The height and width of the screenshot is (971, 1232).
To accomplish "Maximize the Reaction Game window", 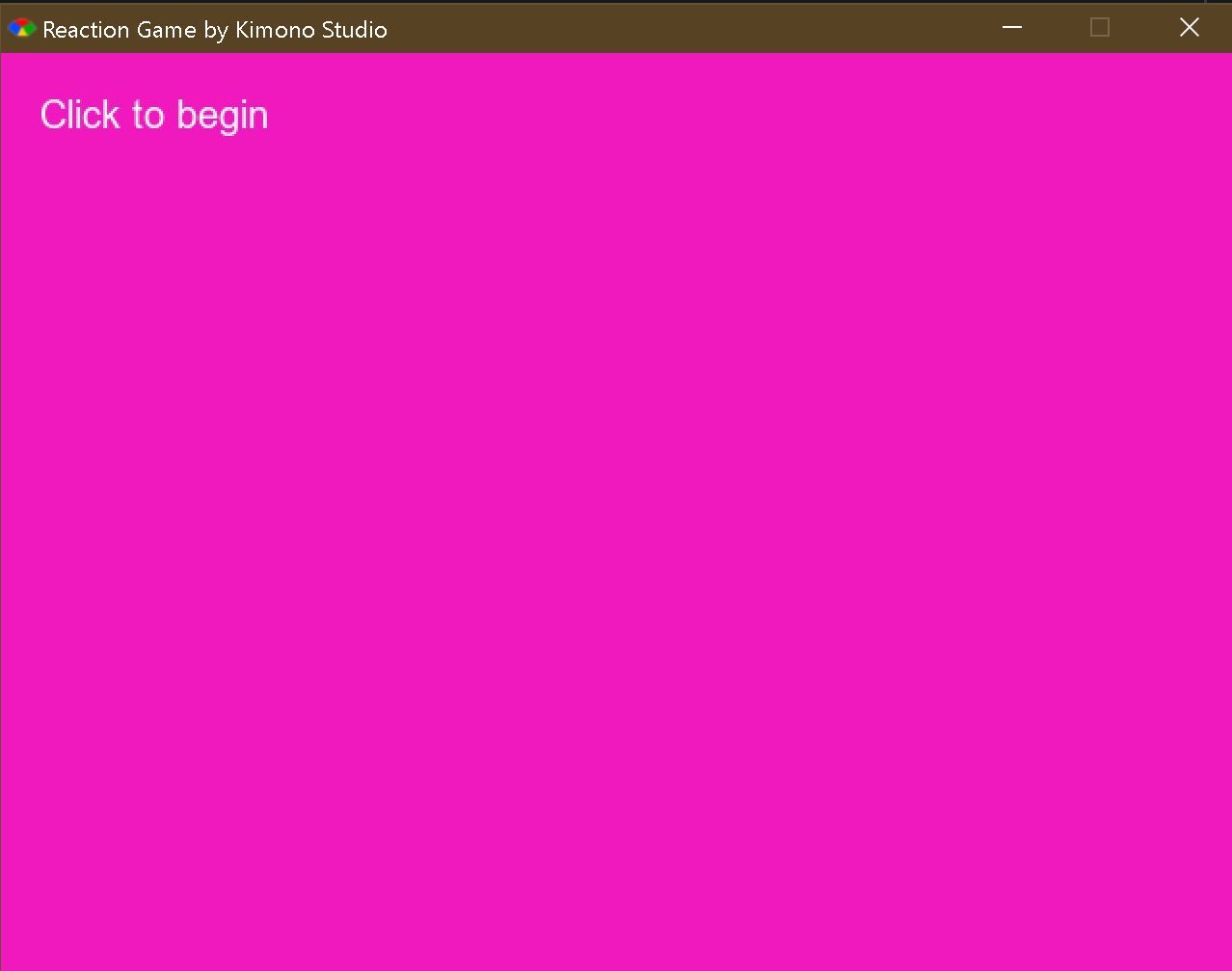I will tap(1099, 28).
